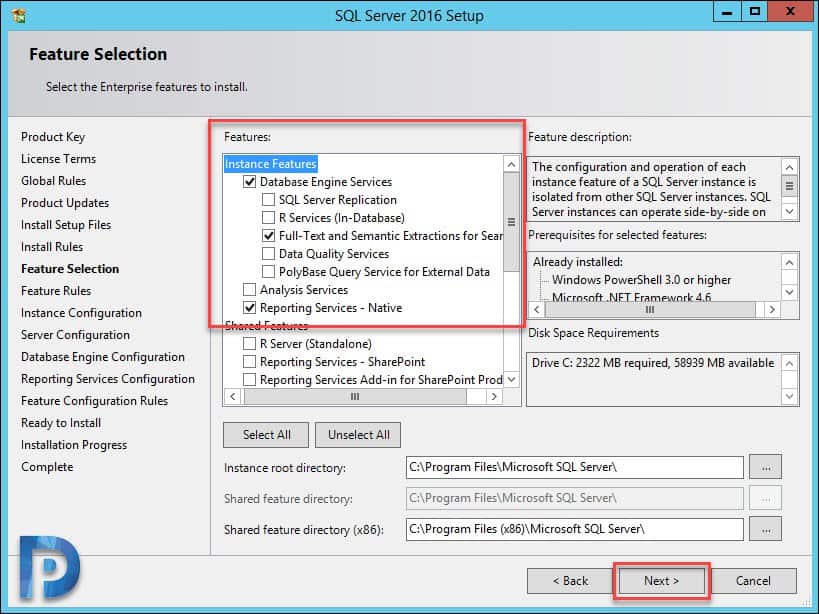Screen dimensions: 819x614
Task: Enable Reporting Services - SharePoint checkbox
Action: pos(250,362)
